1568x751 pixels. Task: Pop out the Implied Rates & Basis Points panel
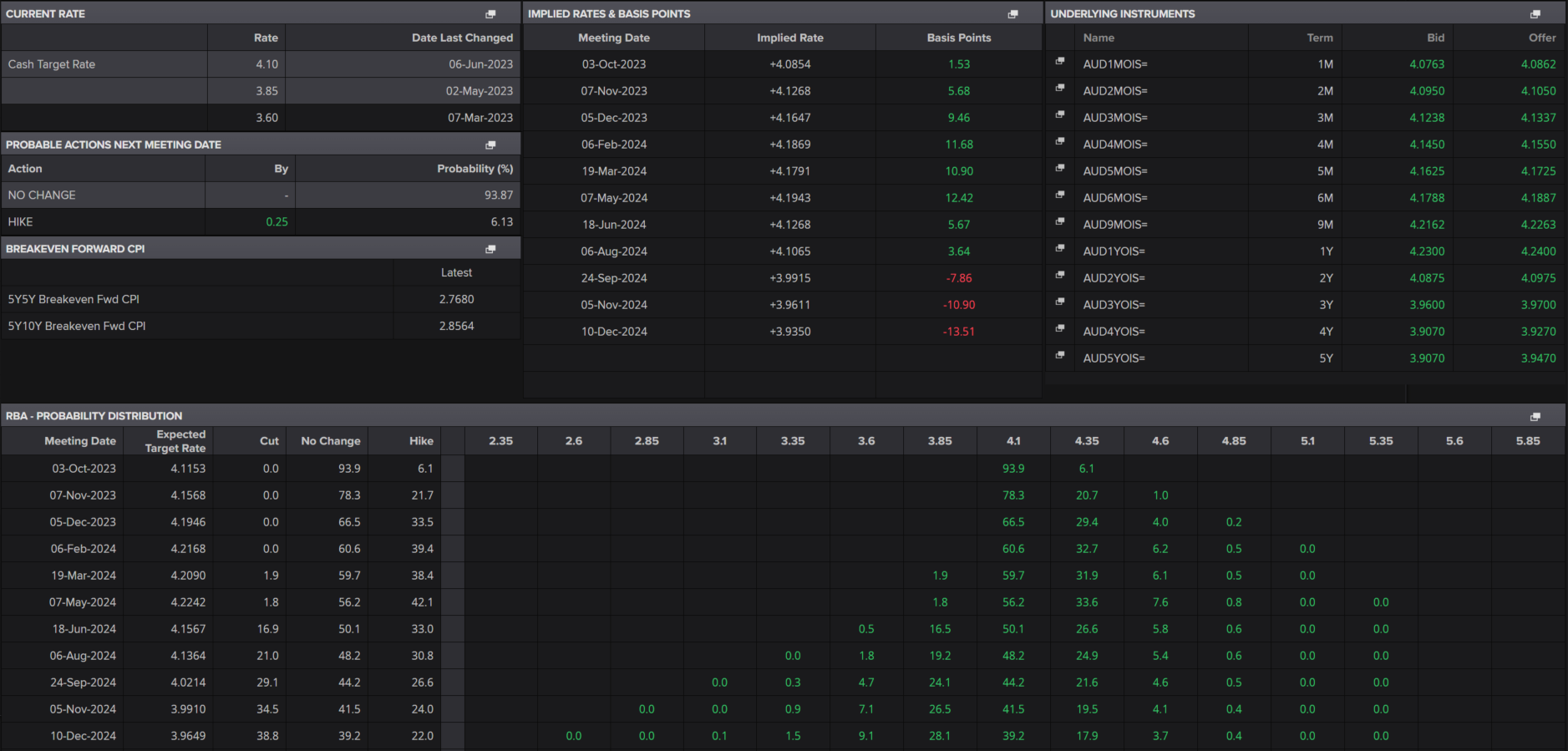coord(1012,14)
